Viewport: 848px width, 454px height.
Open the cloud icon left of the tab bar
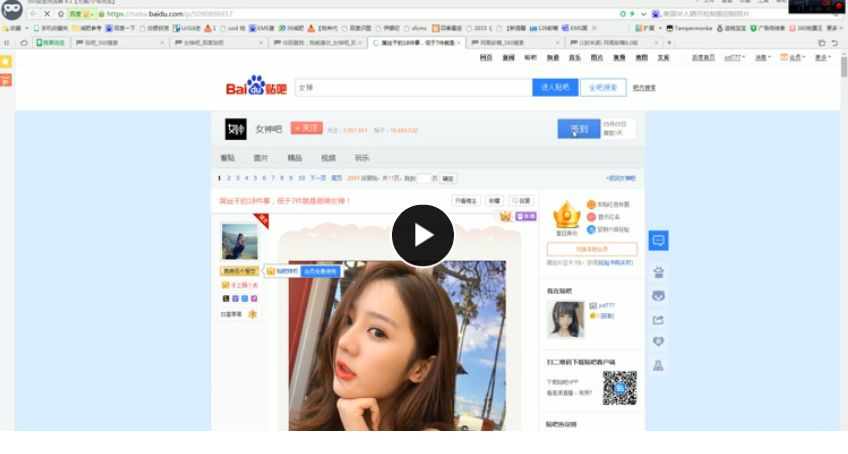[24, 42]
